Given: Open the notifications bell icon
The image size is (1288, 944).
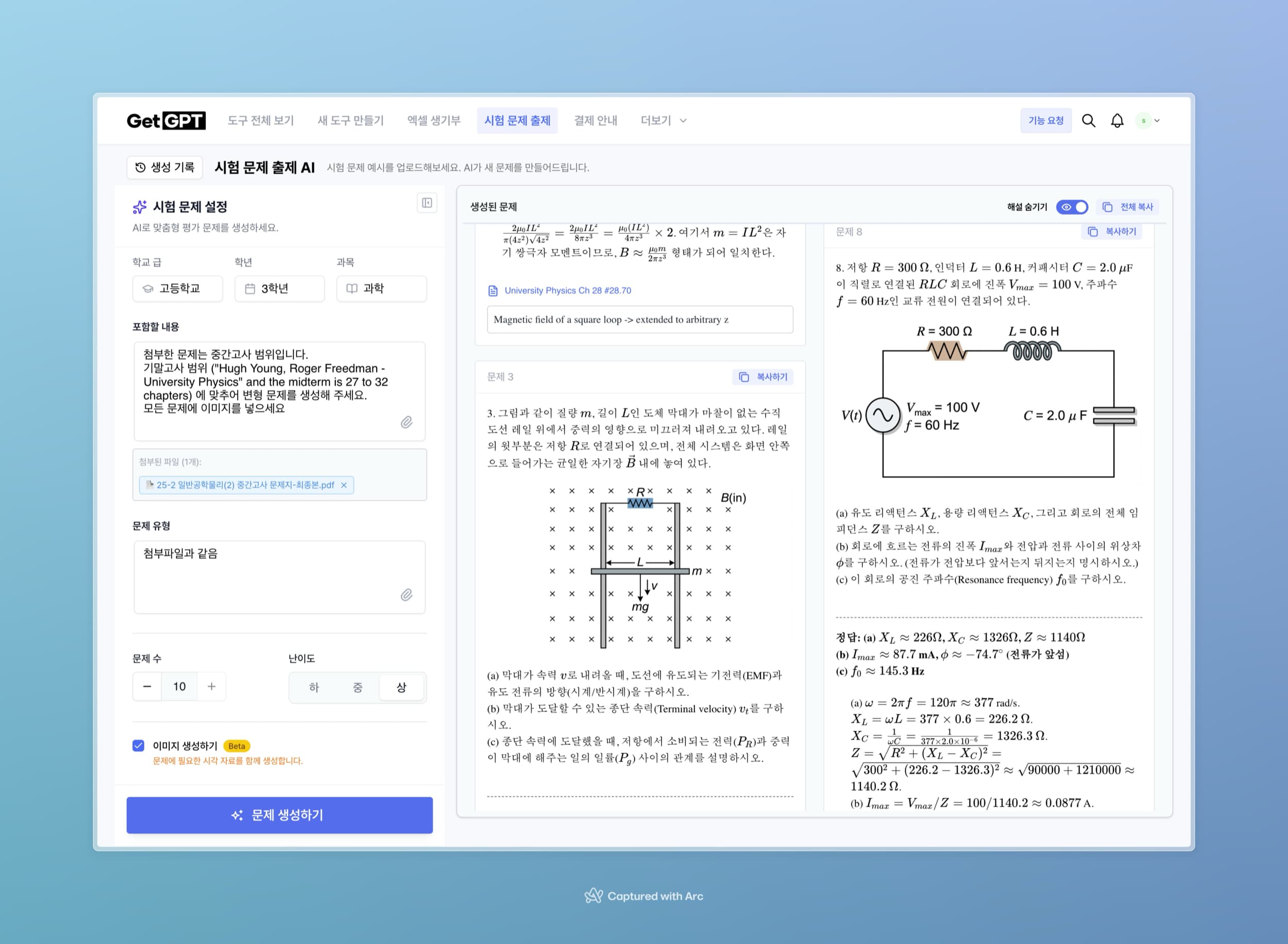Looking at the screenshot, I should click(x=1116, y=121).
